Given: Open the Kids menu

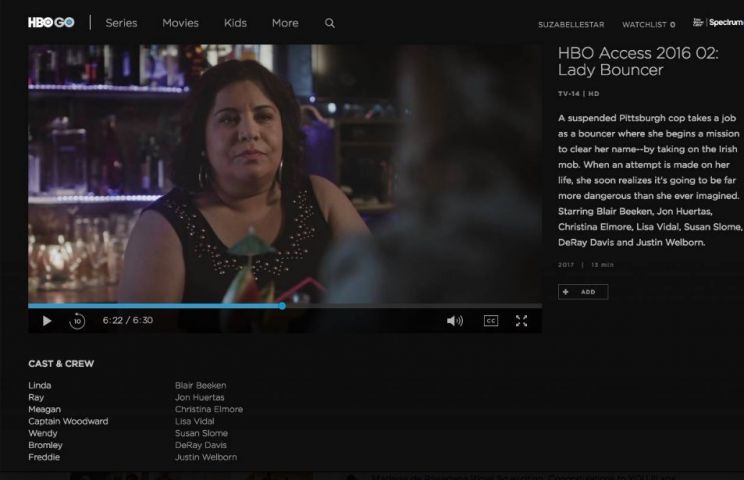Looking at the screenshot, I should tap(235, 23).
